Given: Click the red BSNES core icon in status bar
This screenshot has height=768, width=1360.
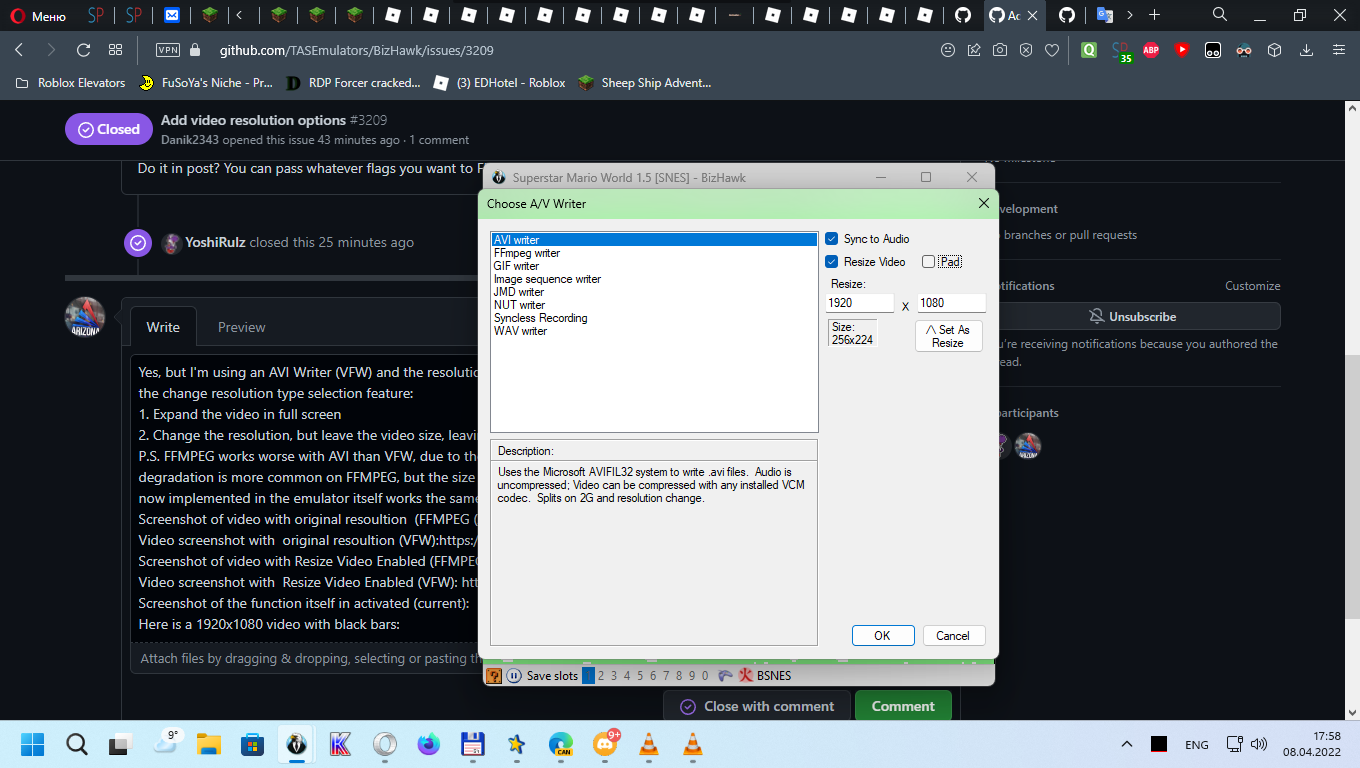Looking at the screenshot, I should click(745, 676).
